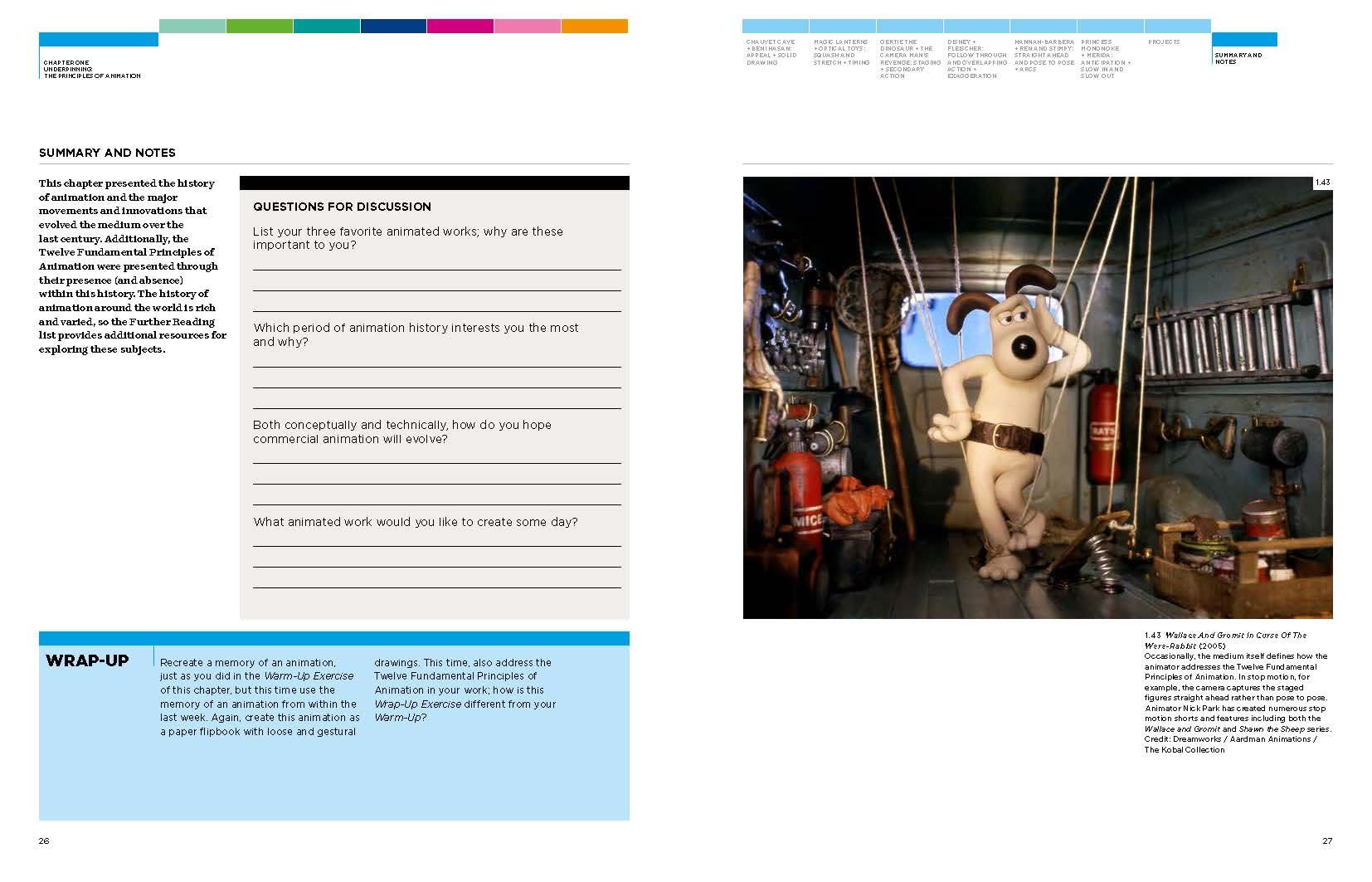The image size is (1372, 882).
Task: Click page number 26
Action: pyautogui.click(x=44, y=841)
